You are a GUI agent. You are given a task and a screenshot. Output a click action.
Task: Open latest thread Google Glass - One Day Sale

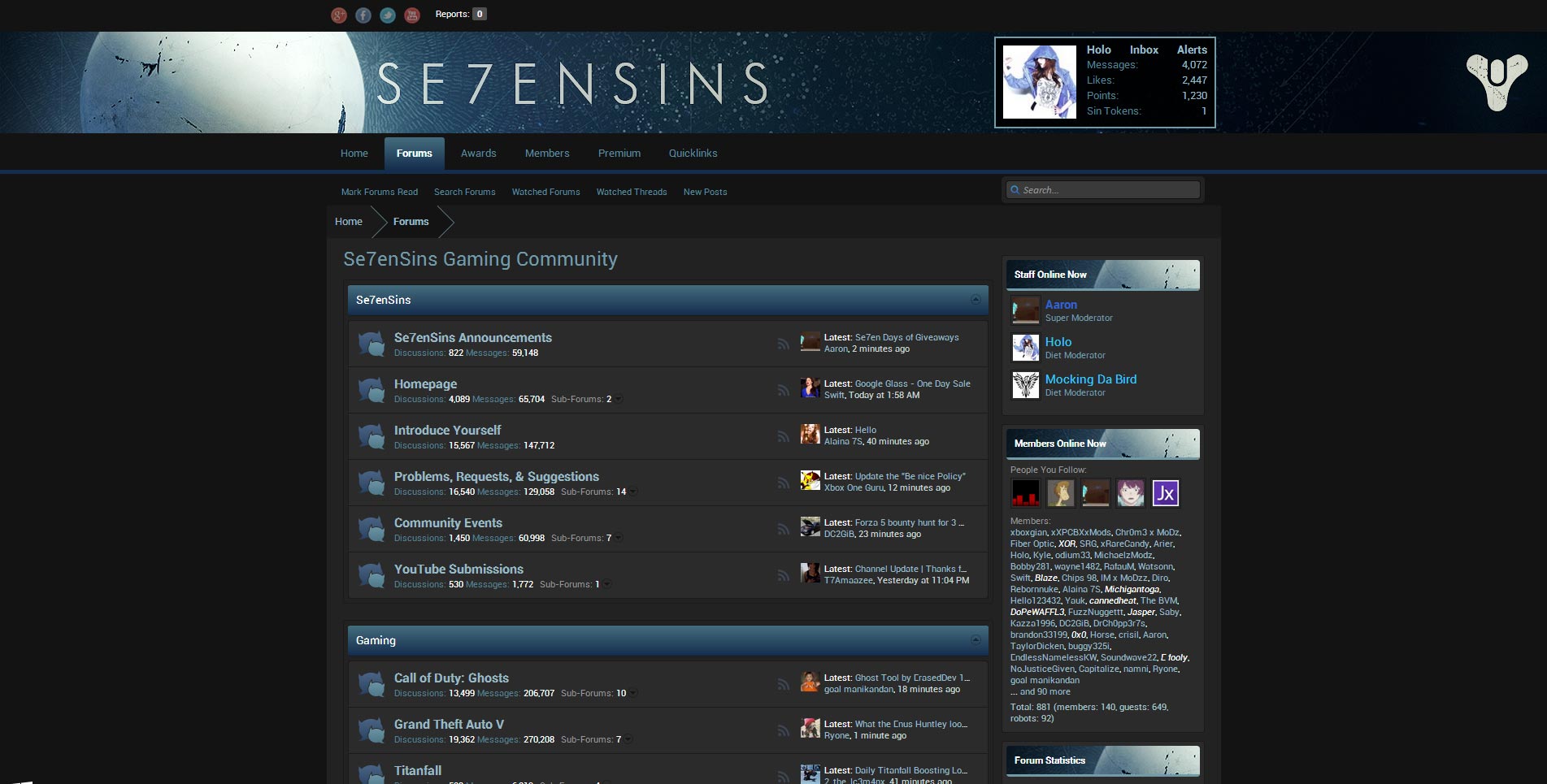pos(912,383)
